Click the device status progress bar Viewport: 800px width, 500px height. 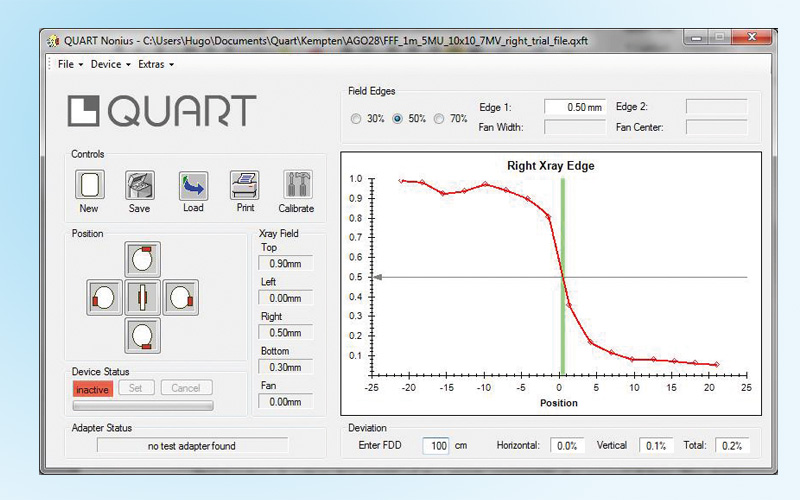(x=143, y=406)
